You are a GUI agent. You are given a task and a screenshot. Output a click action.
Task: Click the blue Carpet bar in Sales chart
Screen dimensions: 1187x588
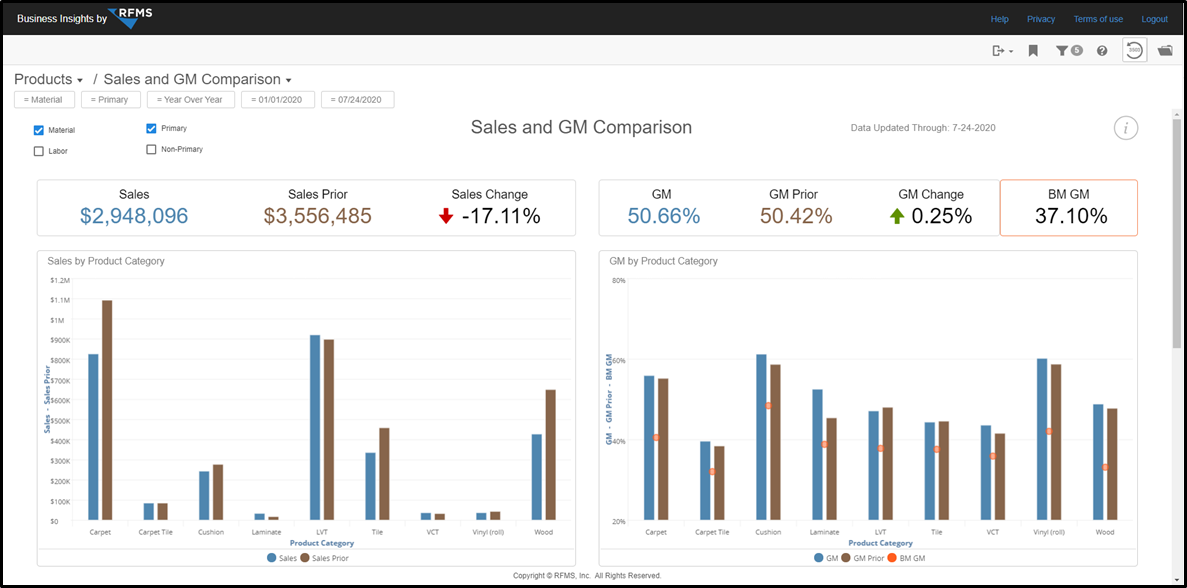tap(93, 437)
